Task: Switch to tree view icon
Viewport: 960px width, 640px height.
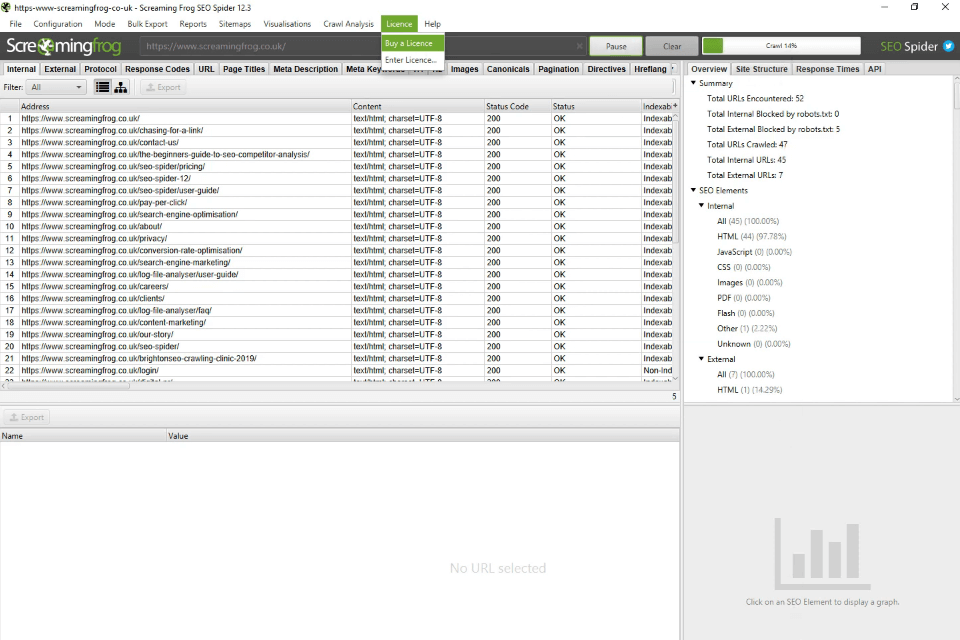Action: 121,88
